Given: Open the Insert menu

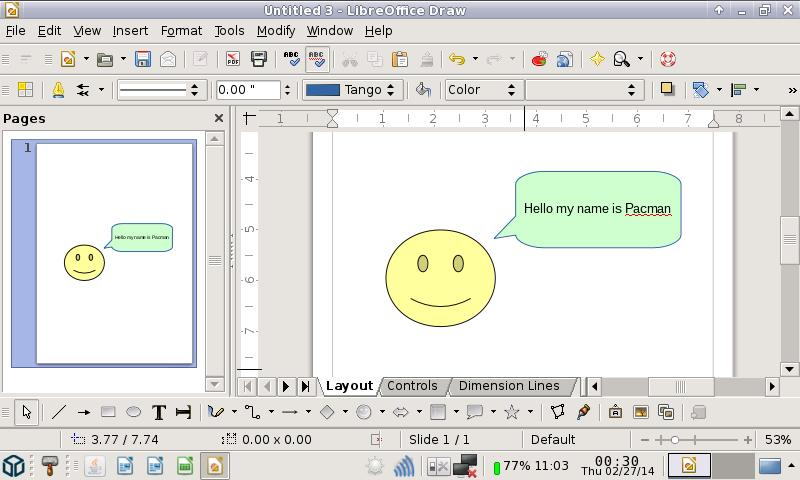Looking at the screenshot, I should coord(130,31).
